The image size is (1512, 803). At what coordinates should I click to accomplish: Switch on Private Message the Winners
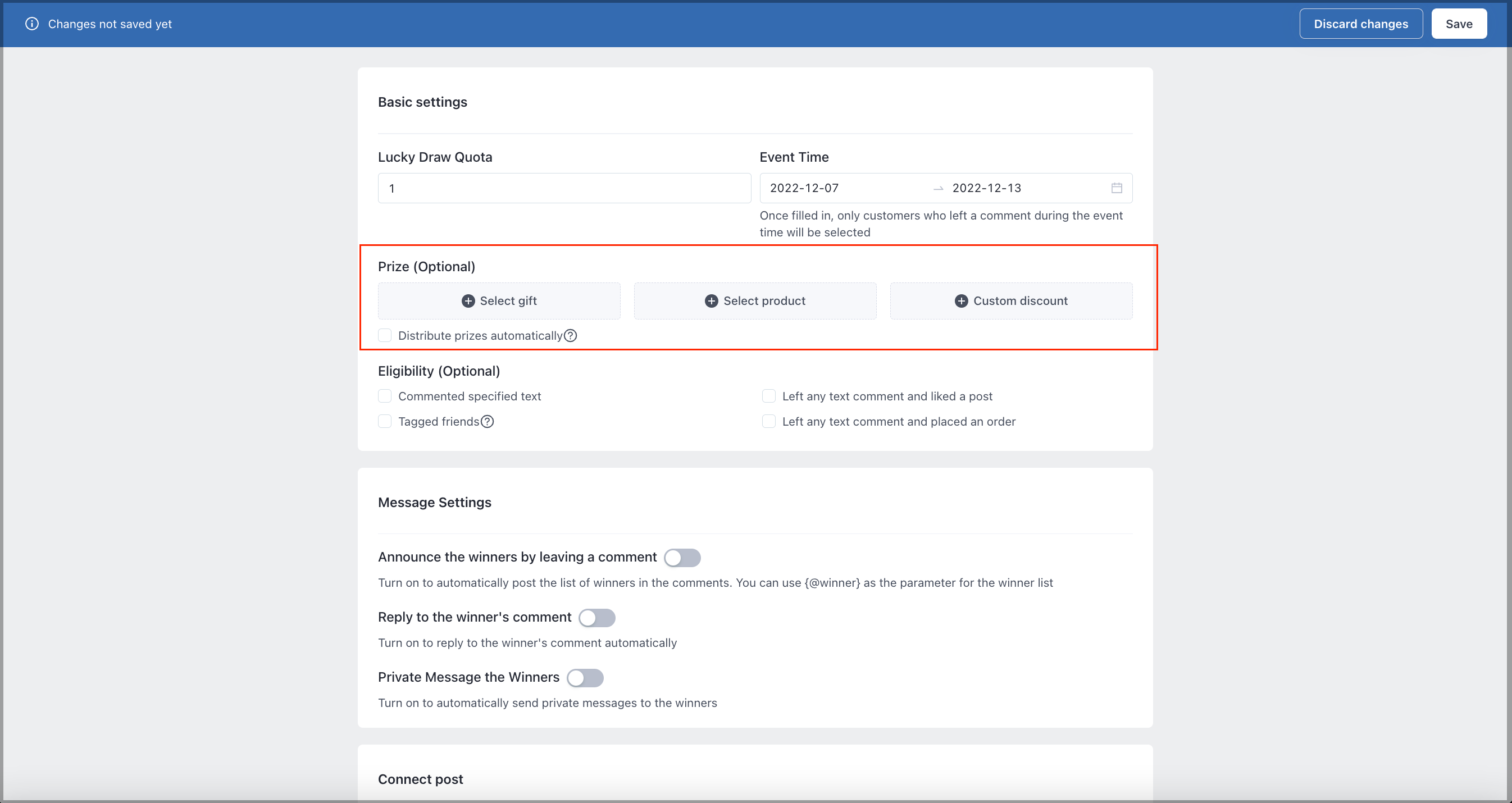coord(585,678)
